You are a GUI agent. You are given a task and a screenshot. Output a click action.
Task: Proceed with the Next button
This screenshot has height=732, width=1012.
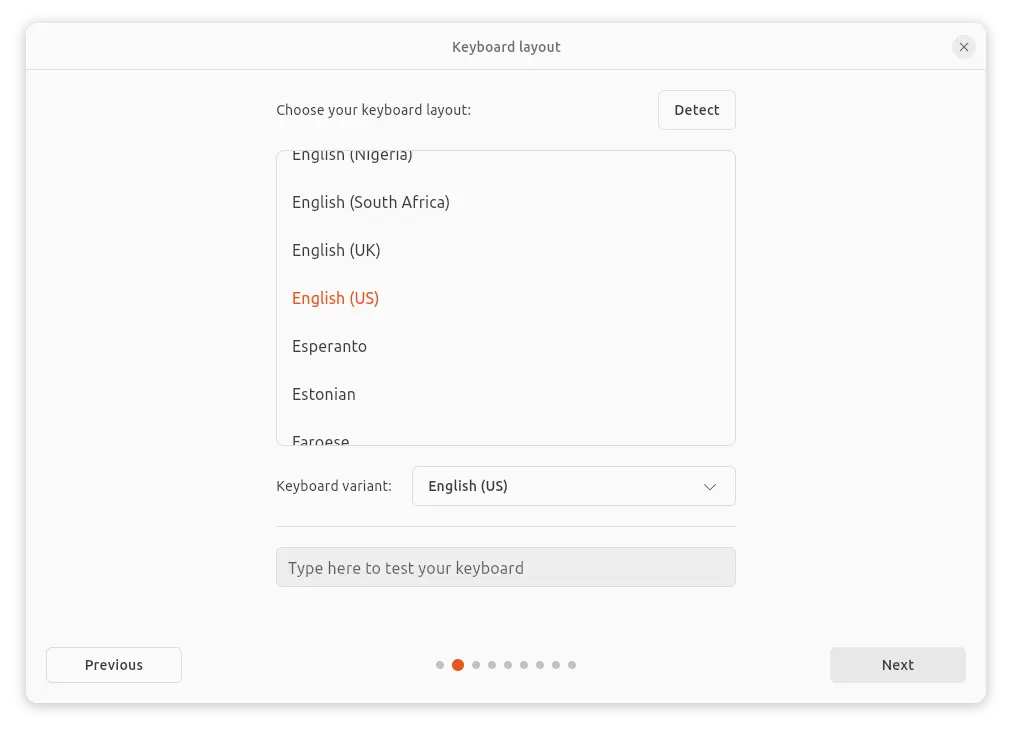[x=897, y=665]
